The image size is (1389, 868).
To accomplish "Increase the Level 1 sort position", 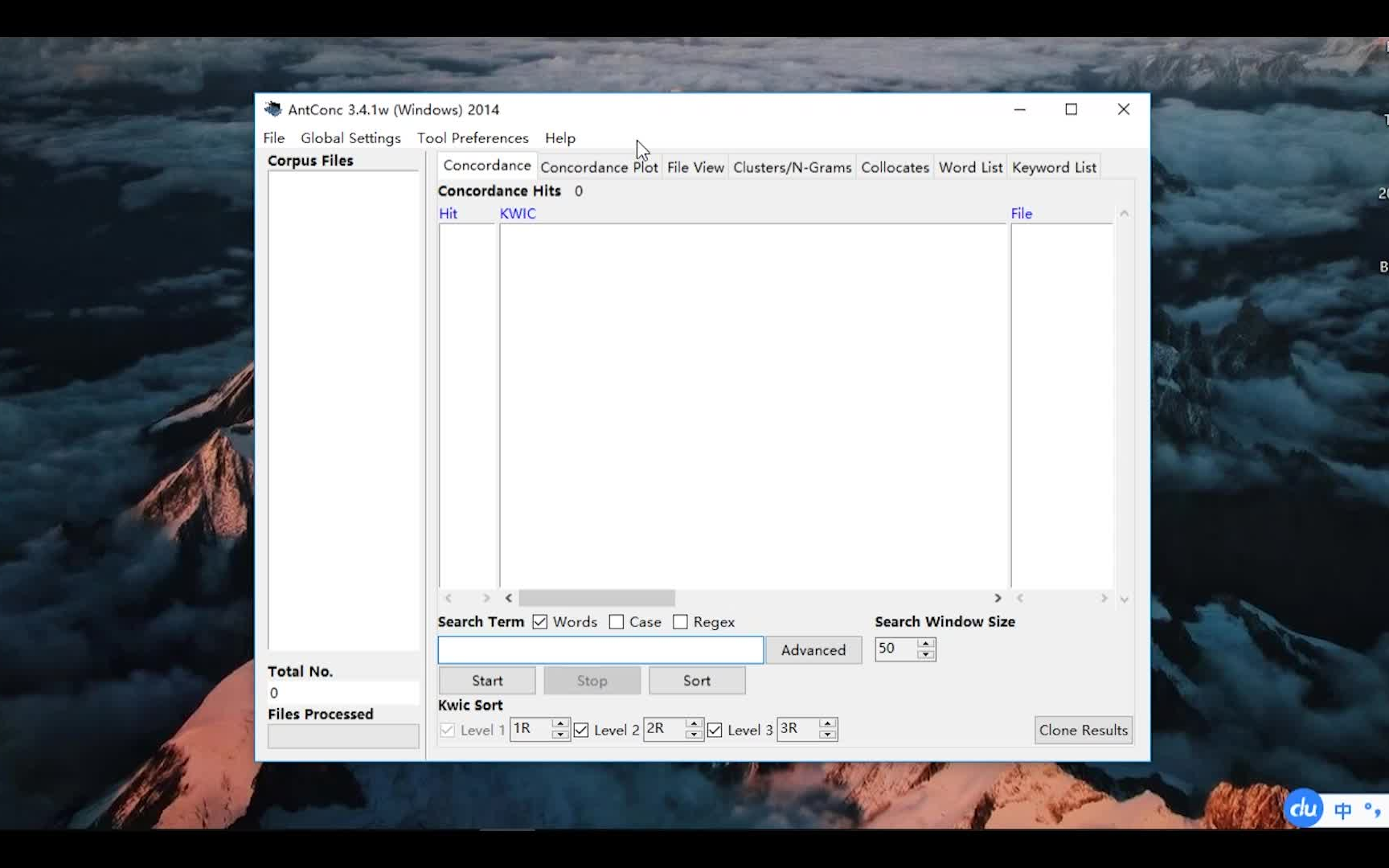I will (x=560, y=724).
